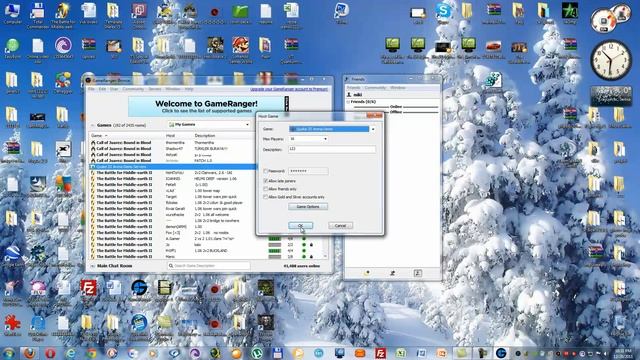Open the Edit menu in GameRanger
The width and height of the screenshot is (640, 360).
click(x=102, y=89)
